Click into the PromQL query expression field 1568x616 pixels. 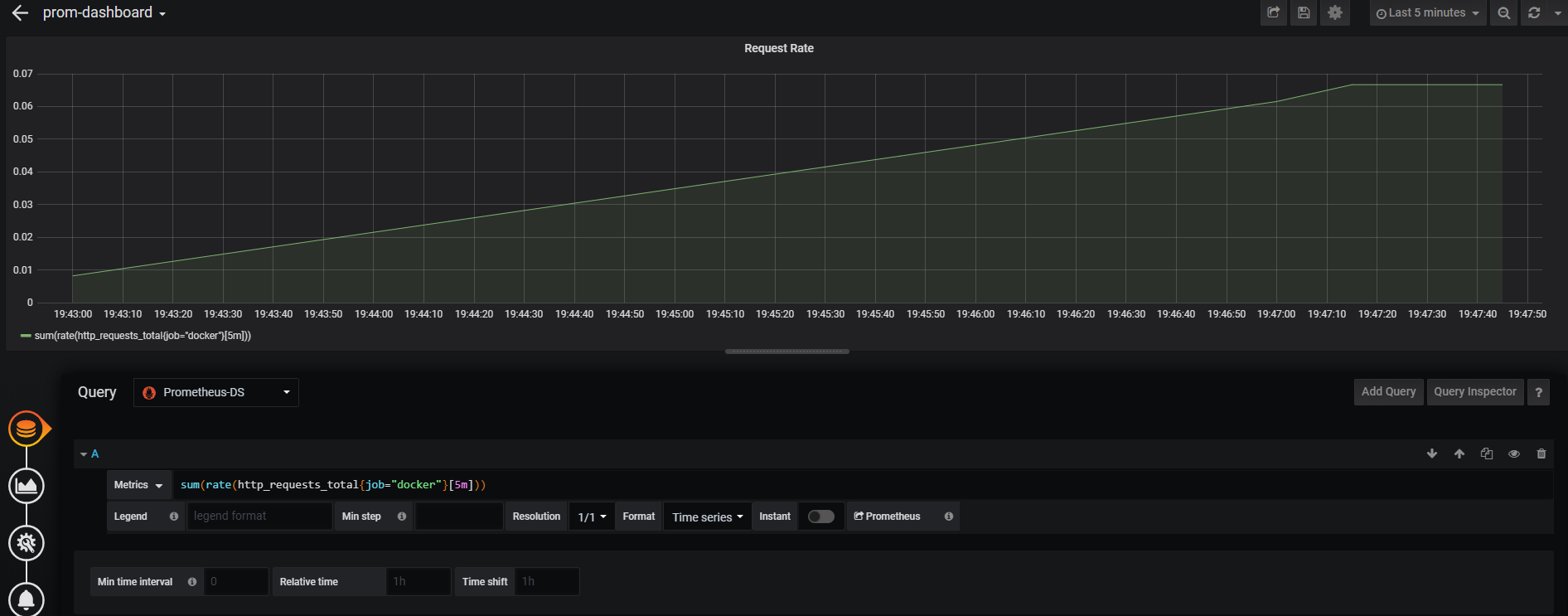862,485
